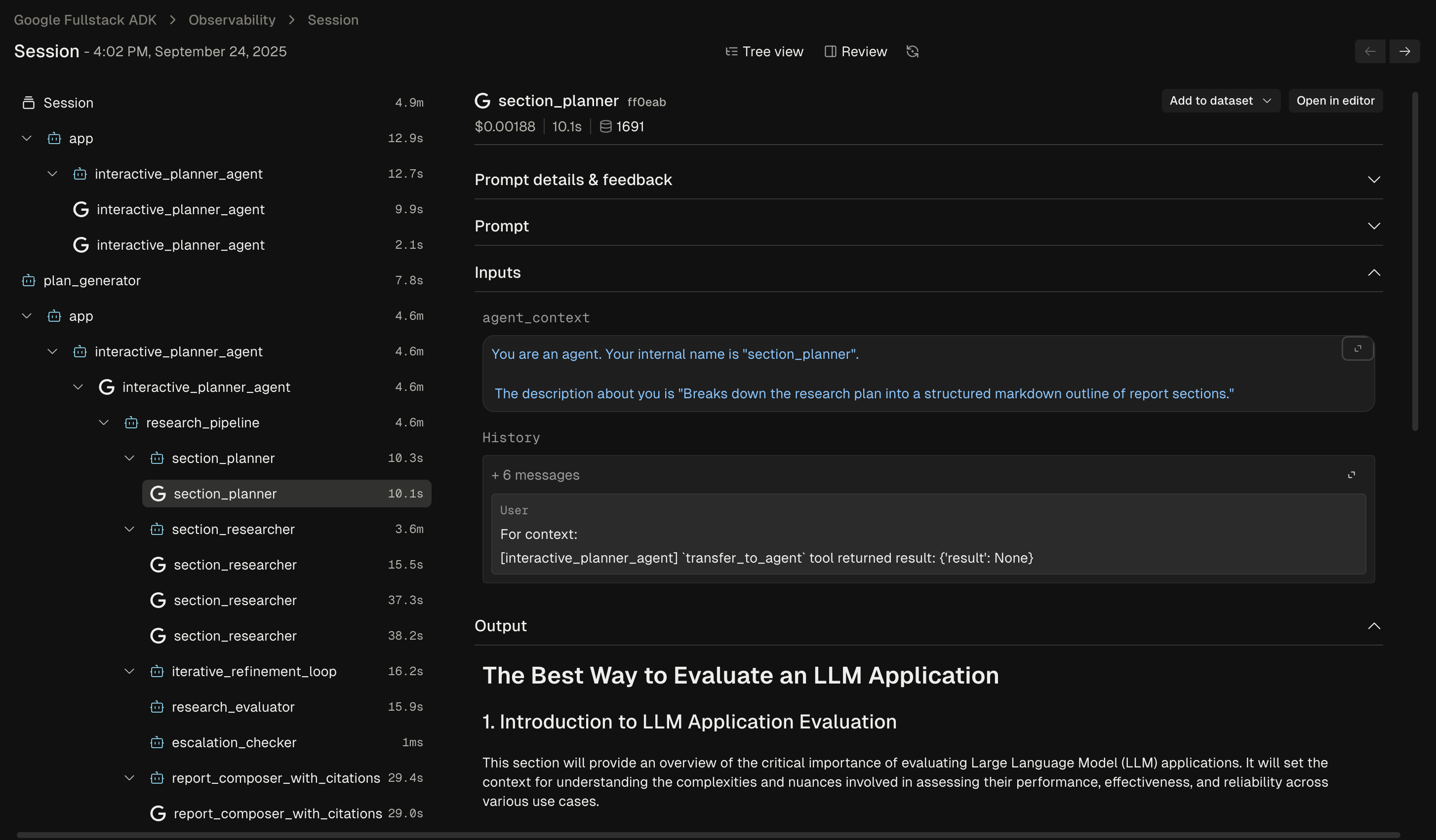Show the hidden + 6 messages
The height and width of the screenshot is (840, 1436).
click(535, 475)
